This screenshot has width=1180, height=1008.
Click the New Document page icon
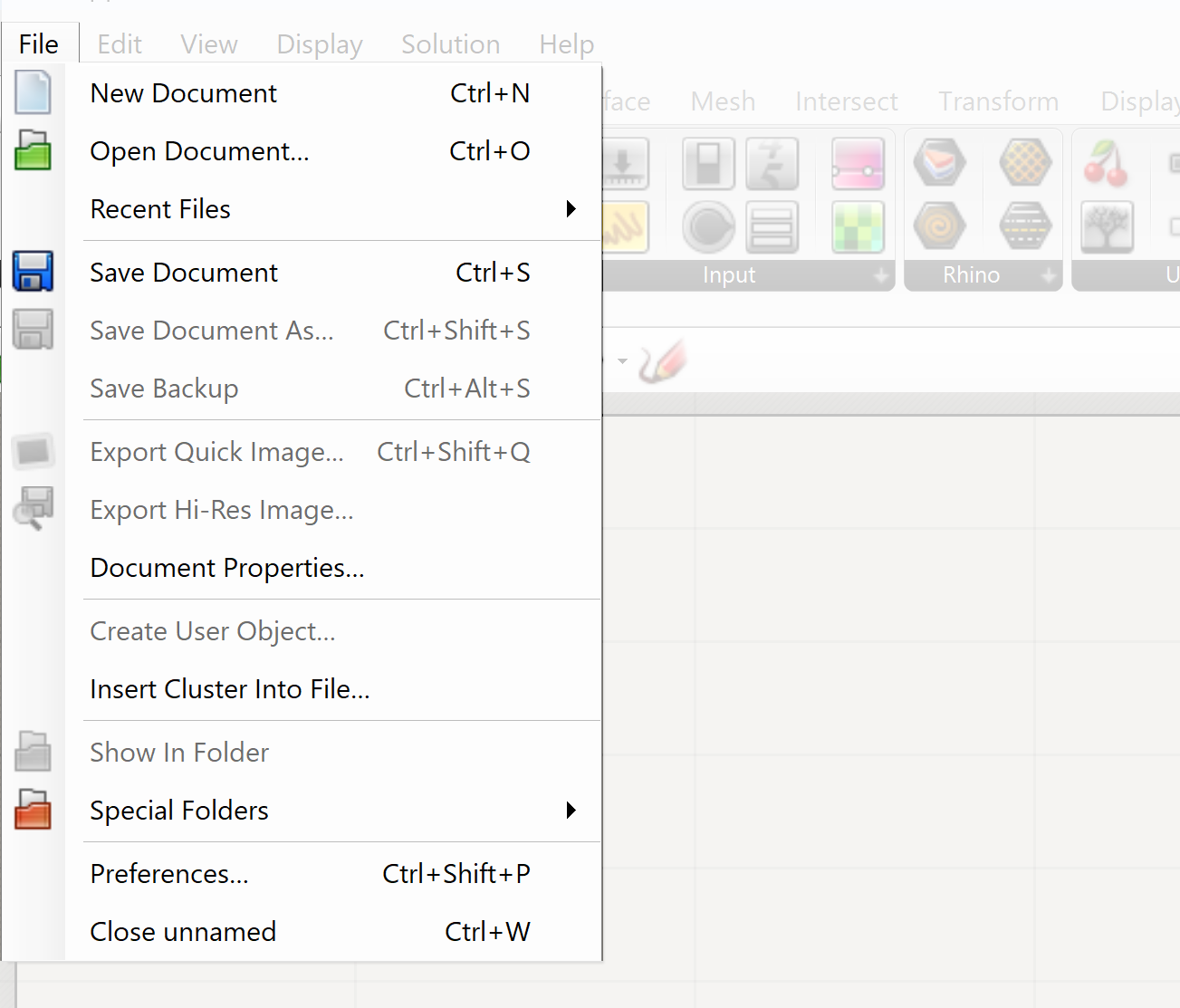coord(33,93)
